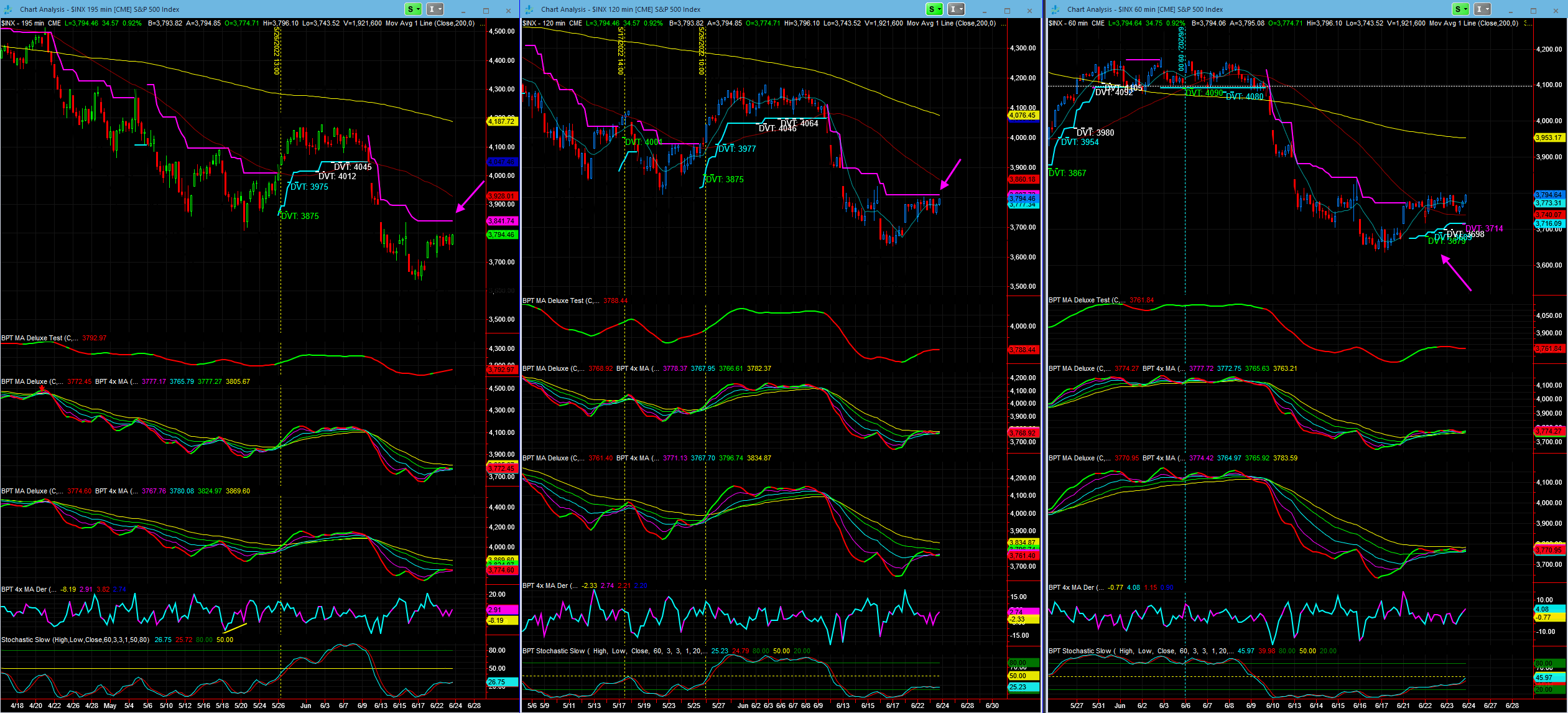This screenshot has height=713, width=1568.
Task: Click the 'BPT 4x MA Der' label on 60 min chart
Action: [x=1072, y=588]
